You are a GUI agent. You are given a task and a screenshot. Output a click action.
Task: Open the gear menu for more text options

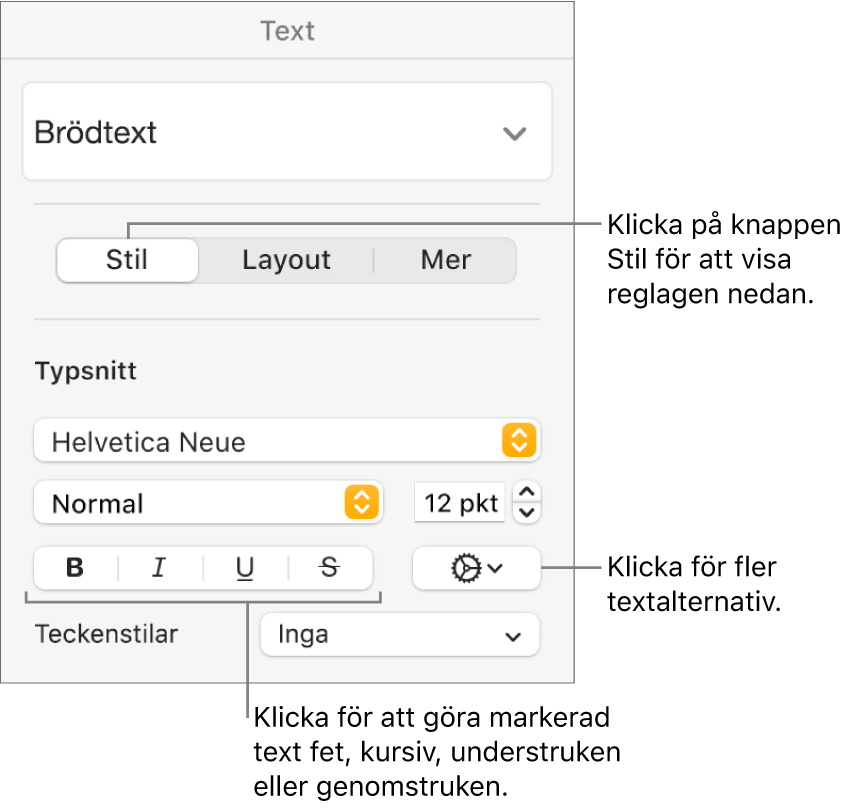(x=477, y=568)
